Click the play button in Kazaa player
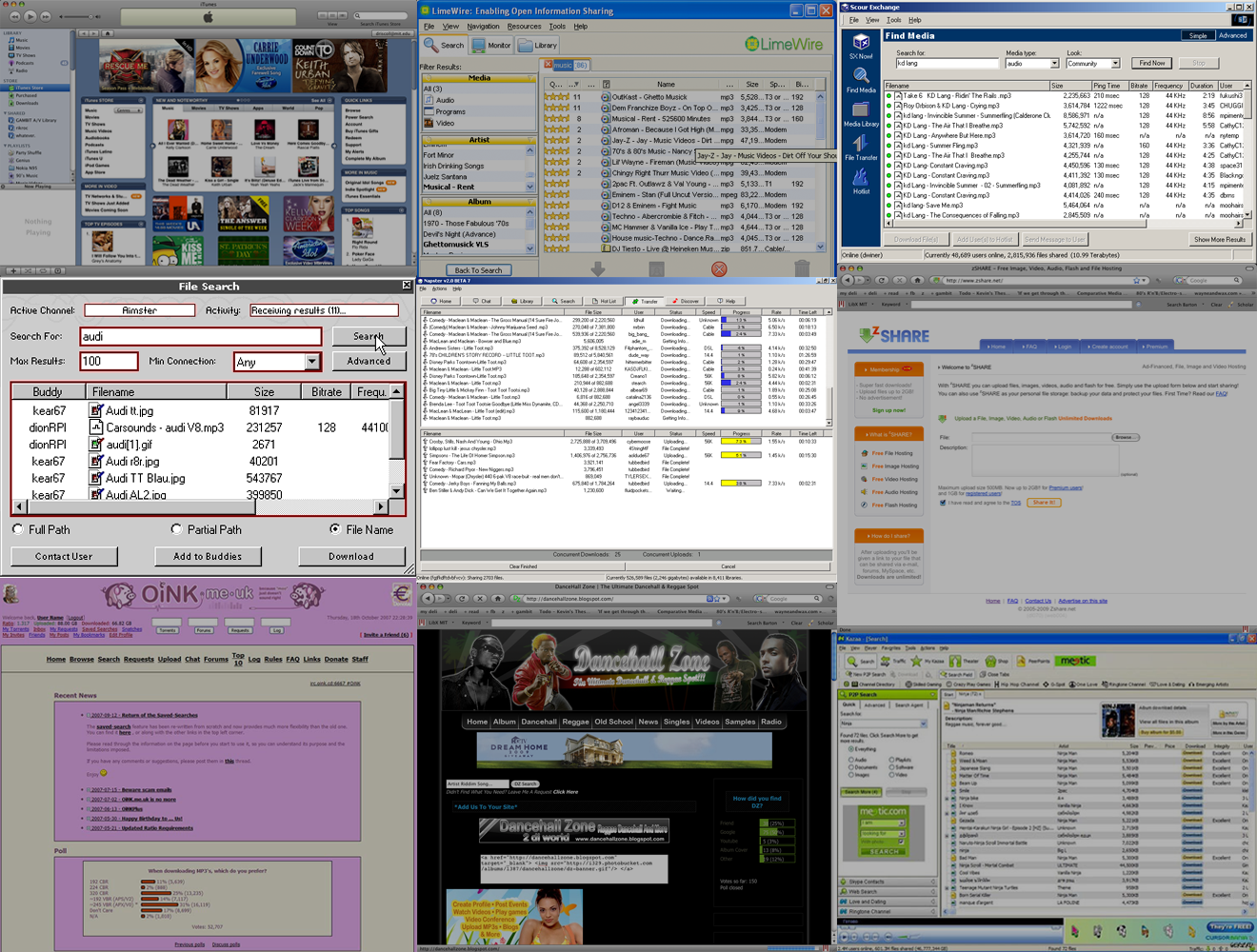Viewport: 1257px width, 952px height. pyautogui.click(x=847, y=938)
